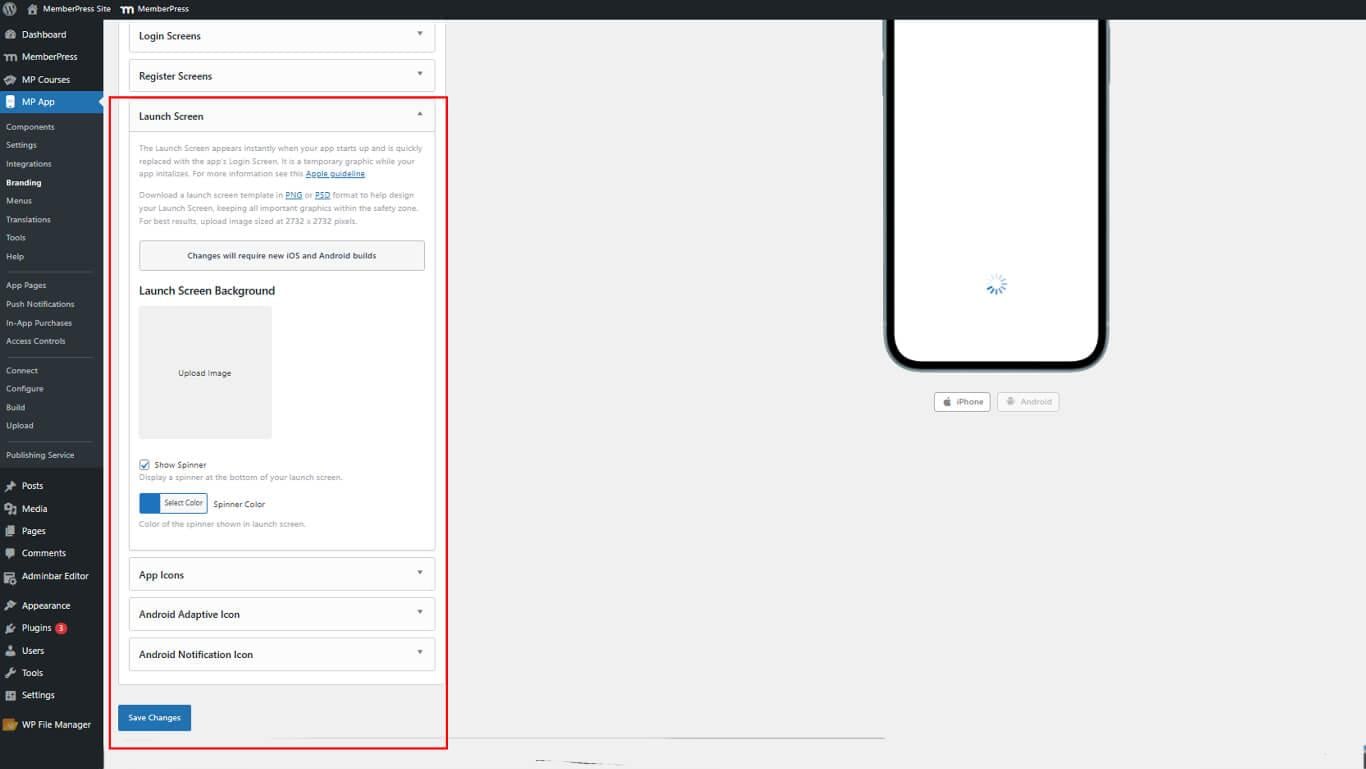Image resolution: width=1366 pixels, height=769 pixels.
Task: Switch preview to iPhone
Action: (x=962, y=402)
